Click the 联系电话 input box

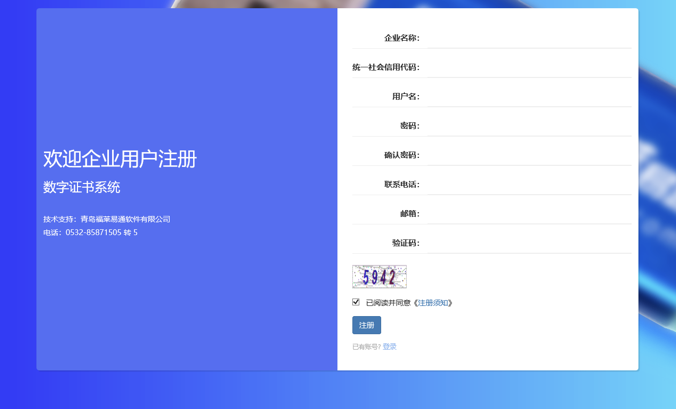(x=527, y=184)
